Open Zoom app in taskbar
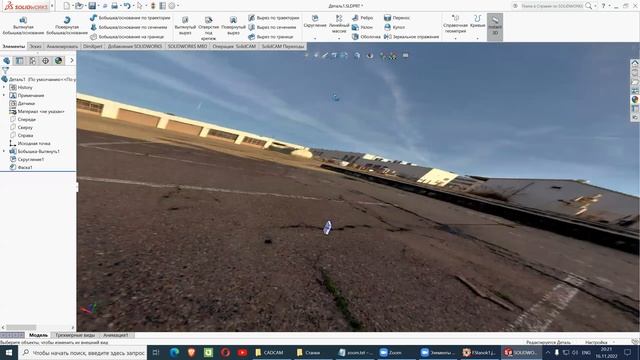This screenshot has width=640, height=360. click(x=391, y=353)
